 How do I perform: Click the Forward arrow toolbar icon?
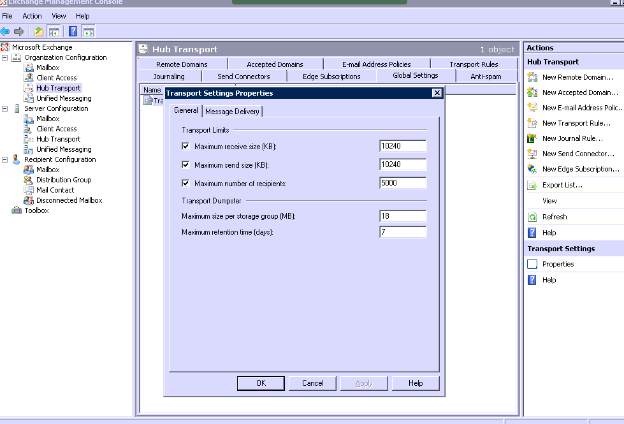tap(19, 31)
